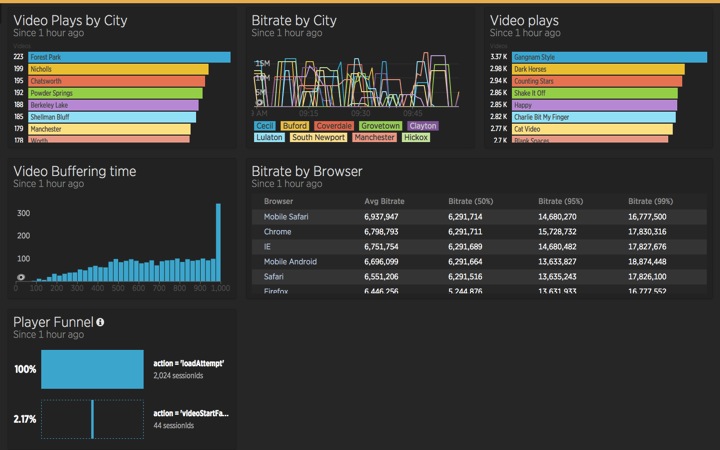The image size is (720, 450).
Task: Select the Happy video bar
Action: click(594, 105)
